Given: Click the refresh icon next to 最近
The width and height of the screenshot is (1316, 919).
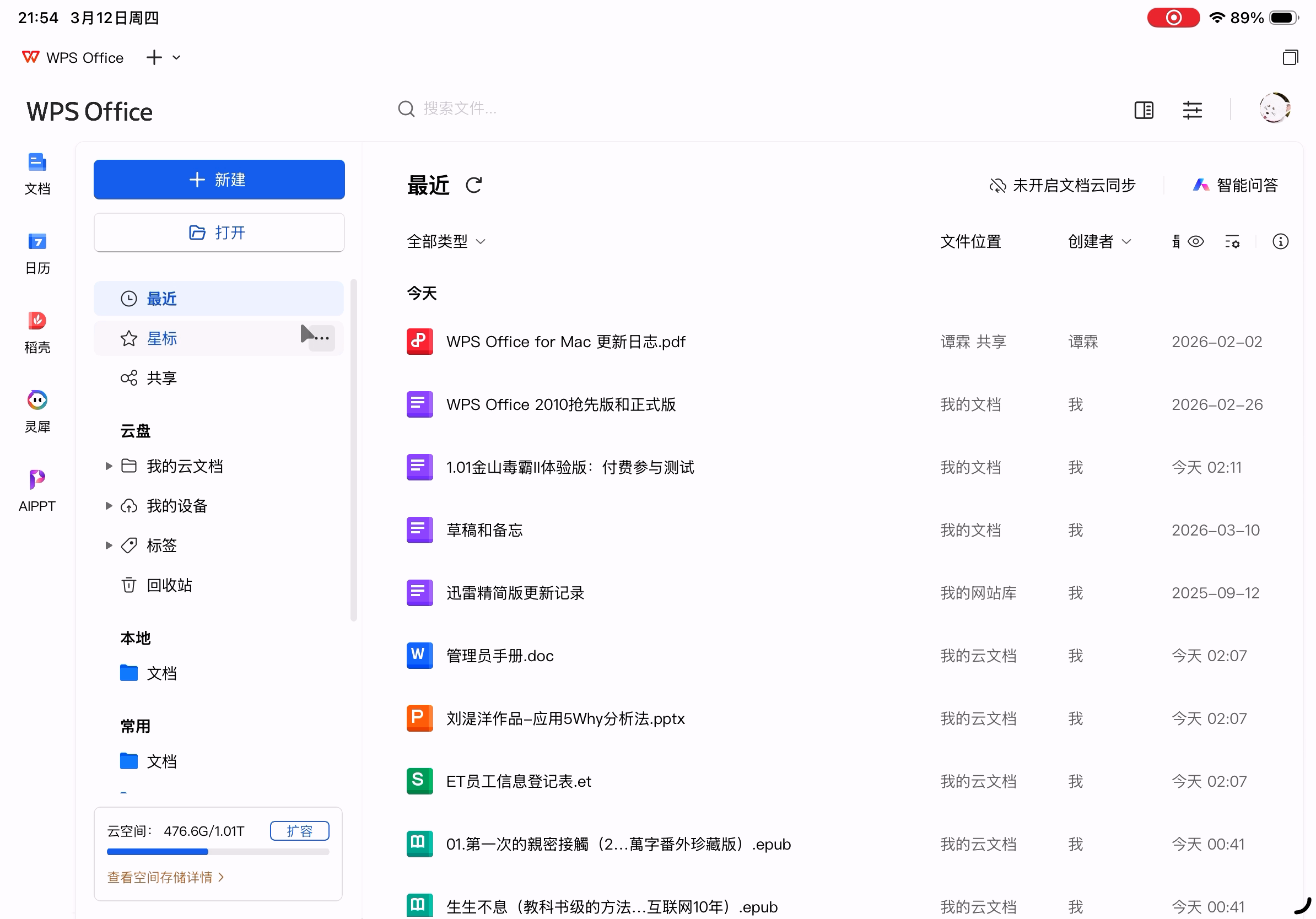Looking at the screenshot, I should (473, 185).
